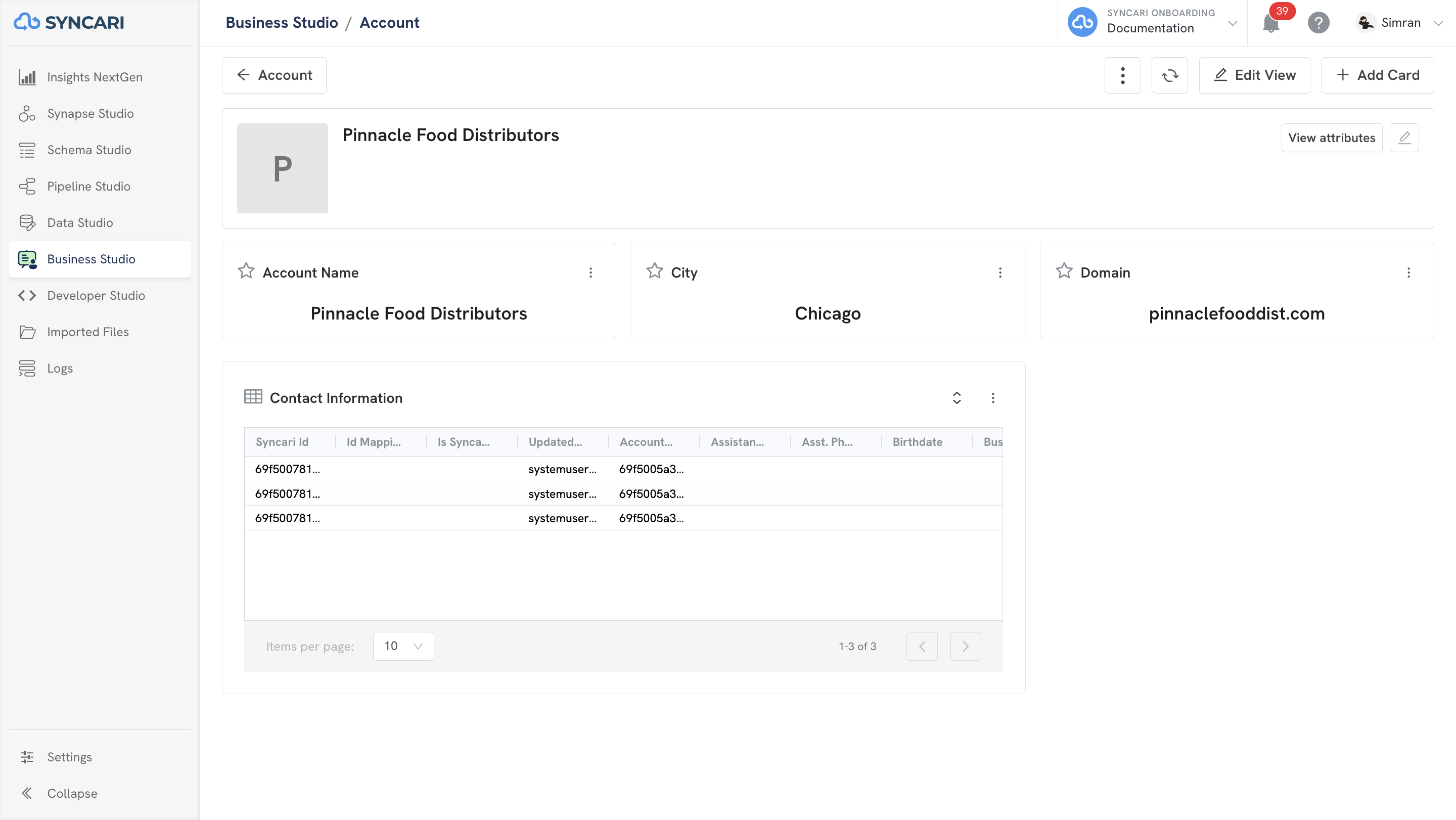1456x820 pixels.
Task: Click the Edit View button
Action: (x=1254, y=75)
